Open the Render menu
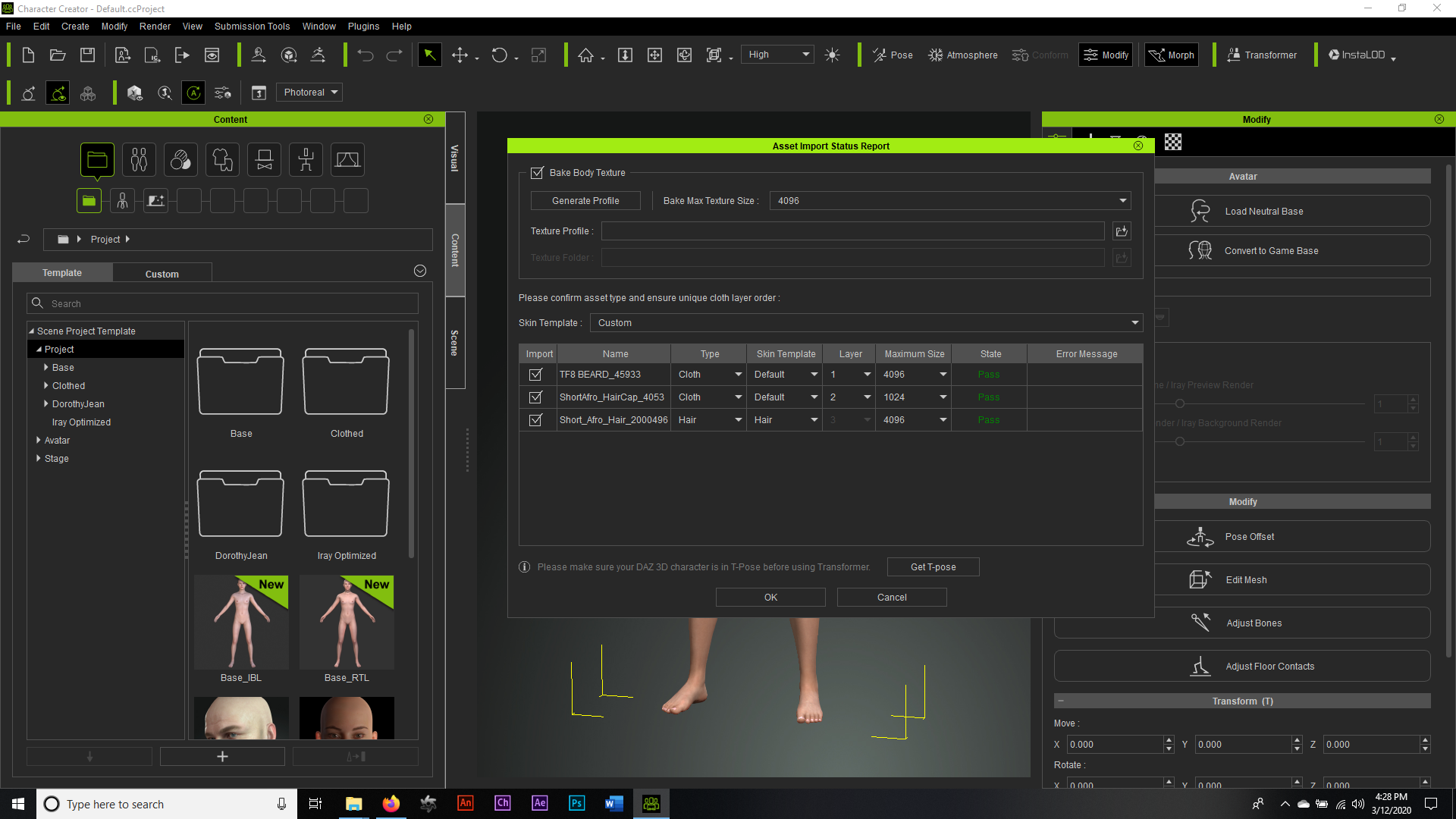 [x=155, y=26]
